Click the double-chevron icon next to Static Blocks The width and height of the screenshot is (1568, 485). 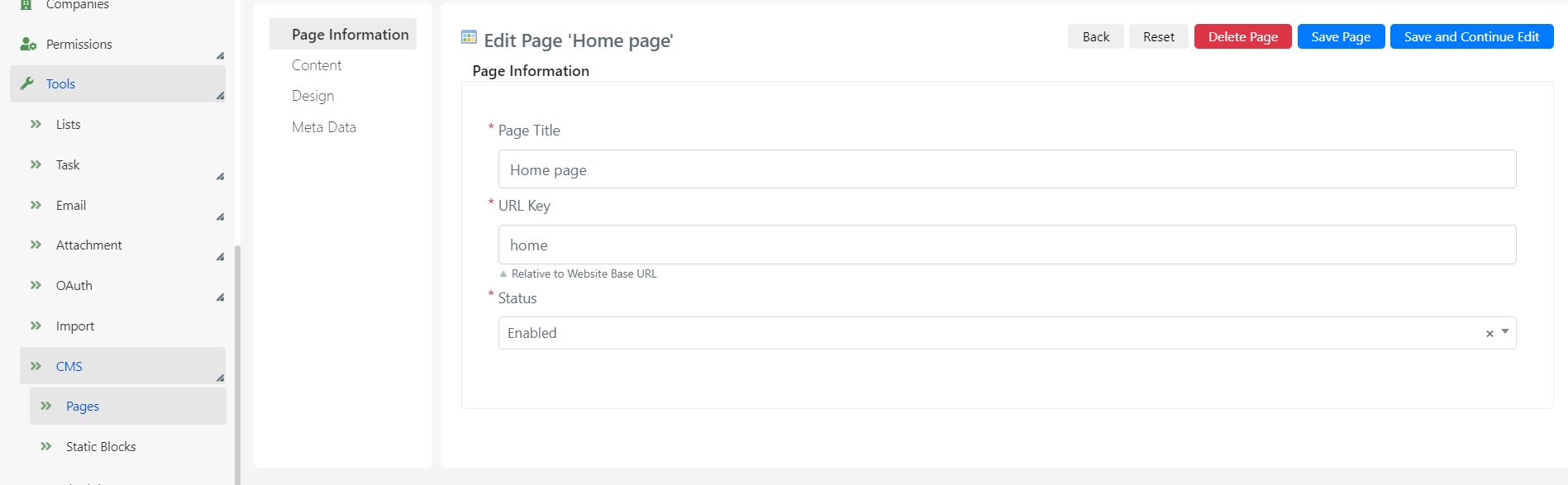coord(46,446)
